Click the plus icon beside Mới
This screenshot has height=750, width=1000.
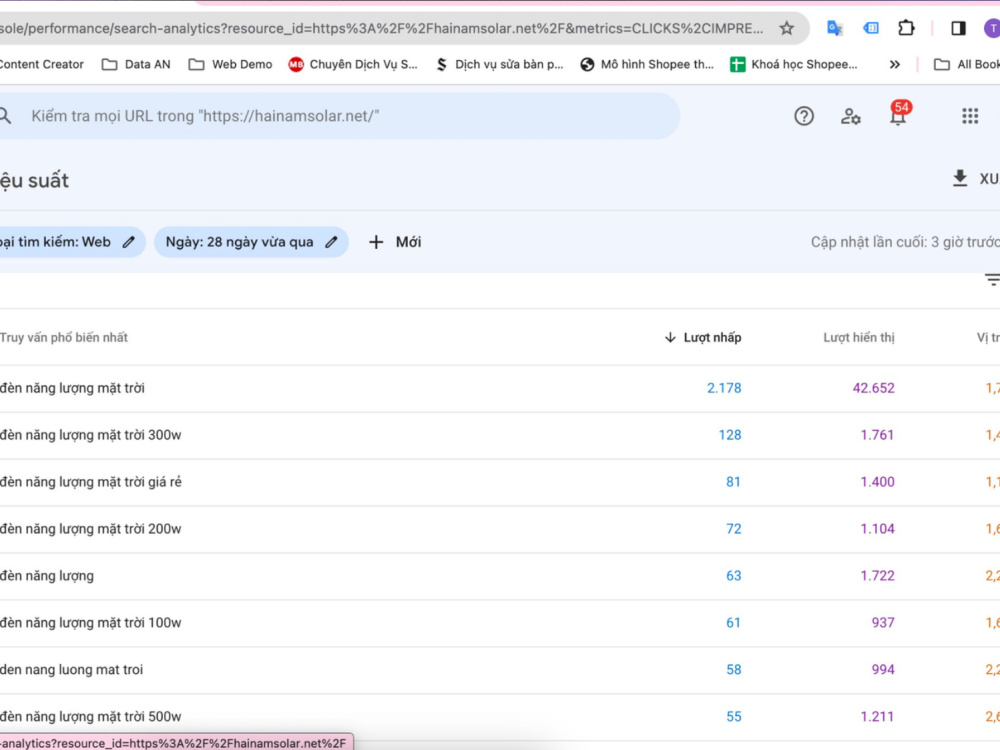click(x=376, y=242)
